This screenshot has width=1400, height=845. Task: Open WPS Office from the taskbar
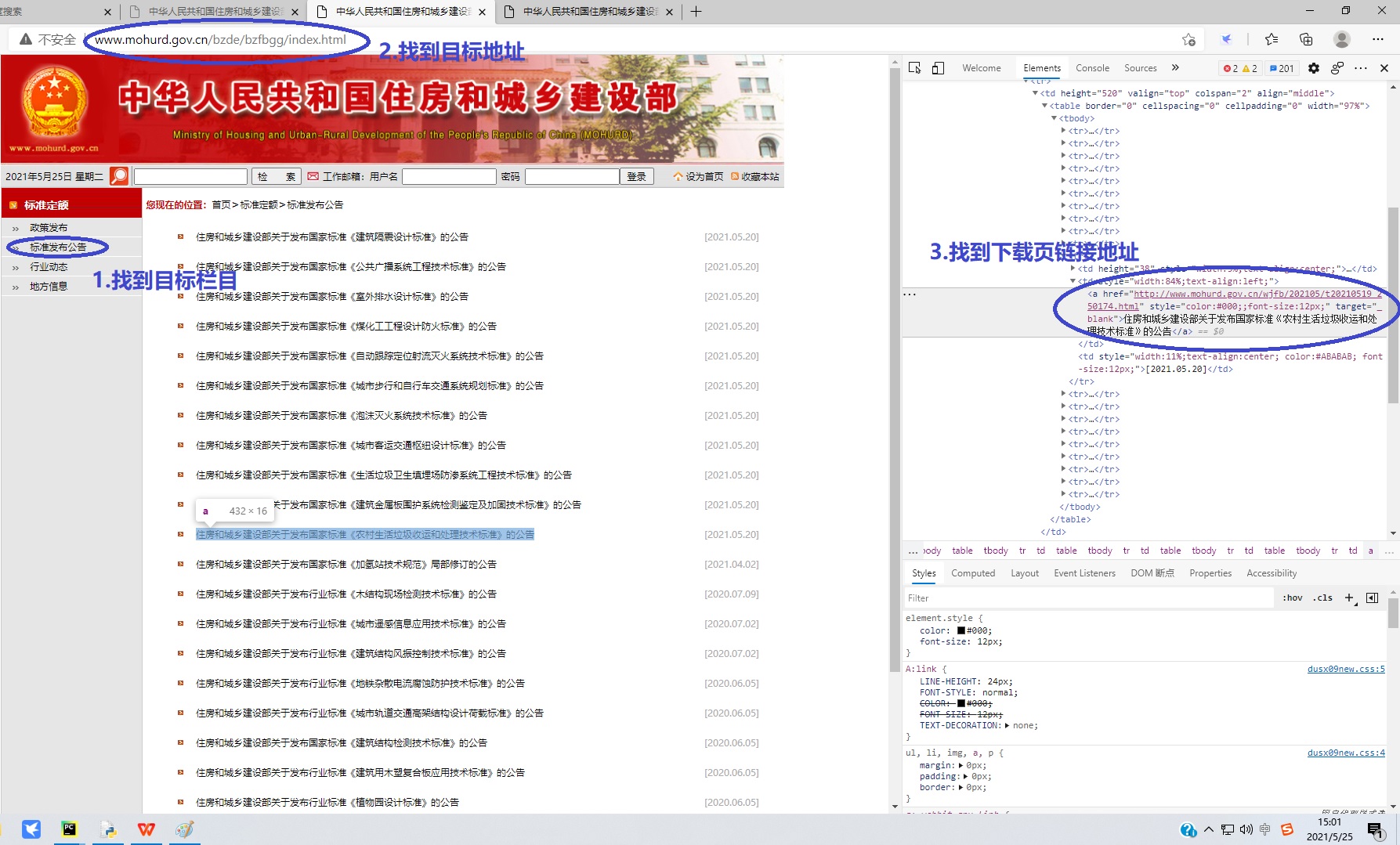tap(147, 829)
